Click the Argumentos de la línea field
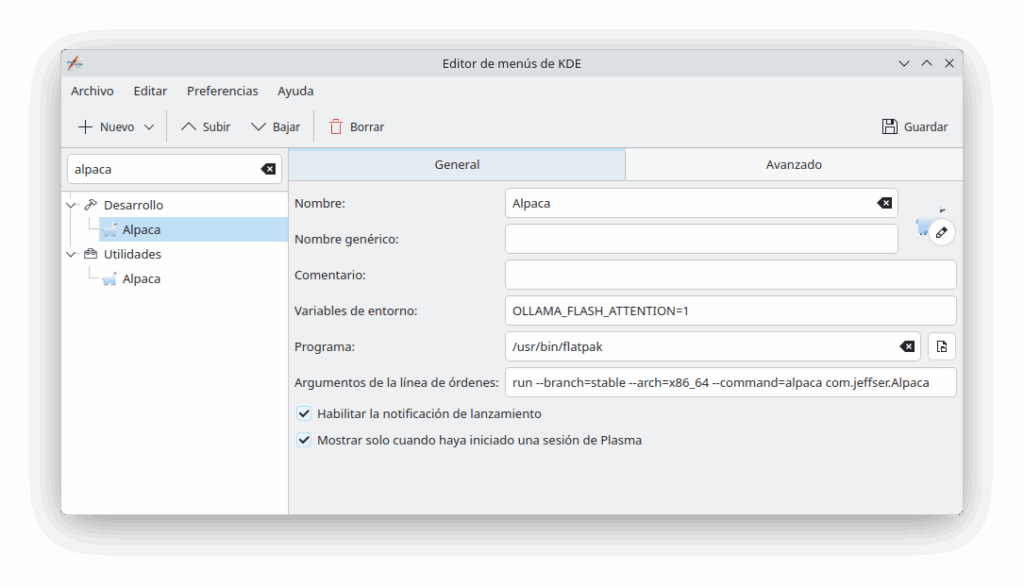 (730, 383)
